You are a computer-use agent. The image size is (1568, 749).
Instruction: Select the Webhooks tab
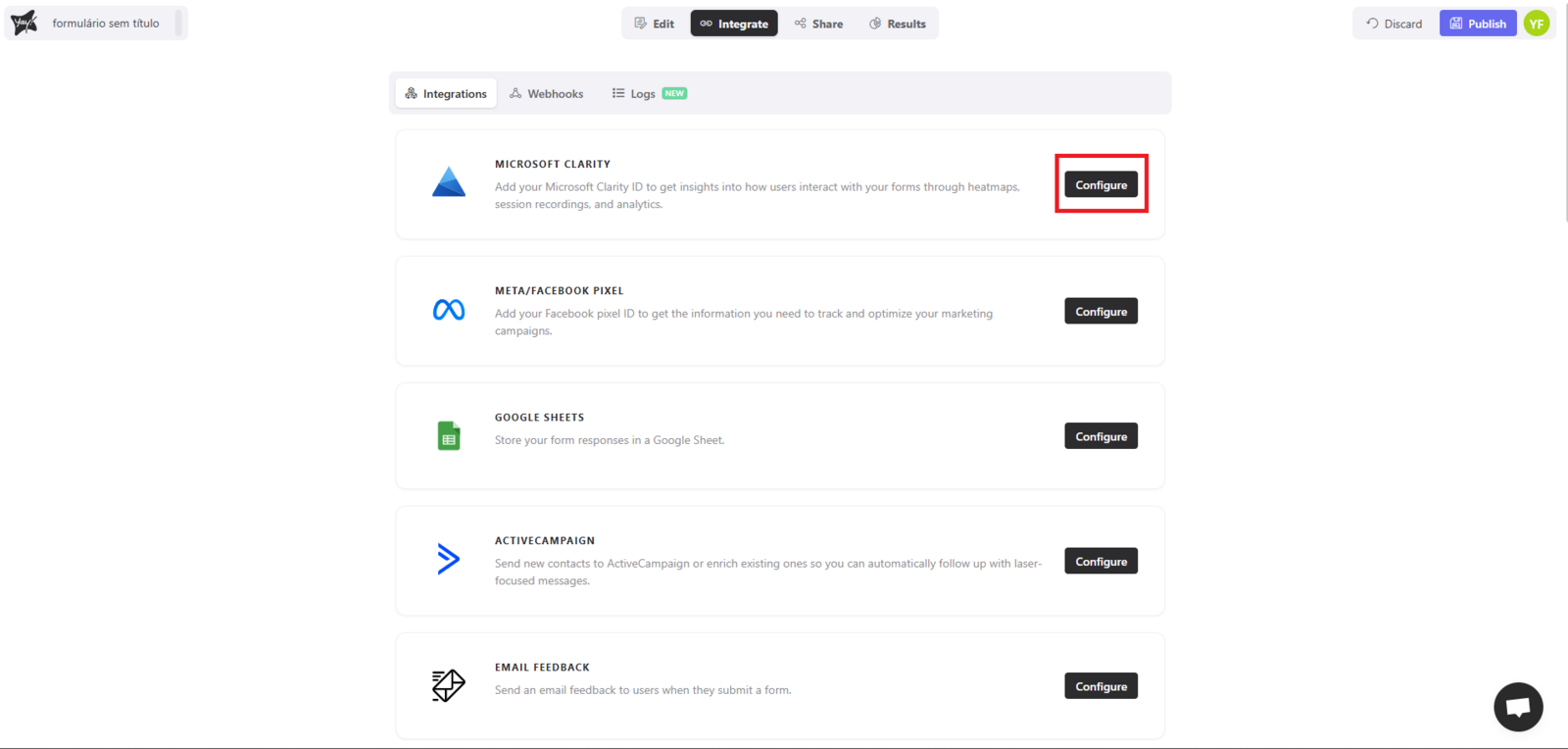coord(547,94)
